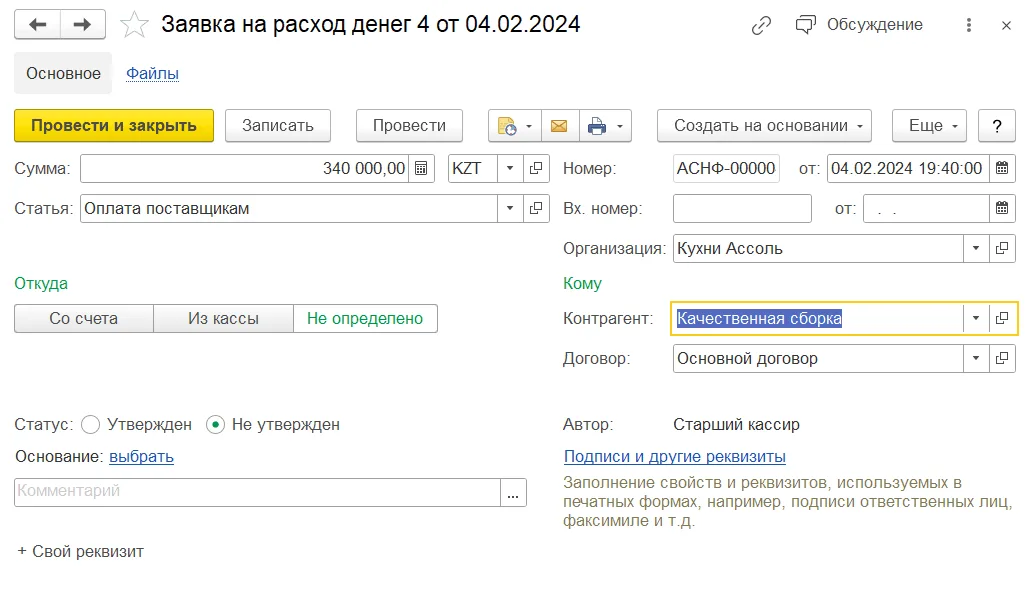Open the Основной договор contract record
The width and height of the screenshot is (1035, 613).
pos(1002,359)
